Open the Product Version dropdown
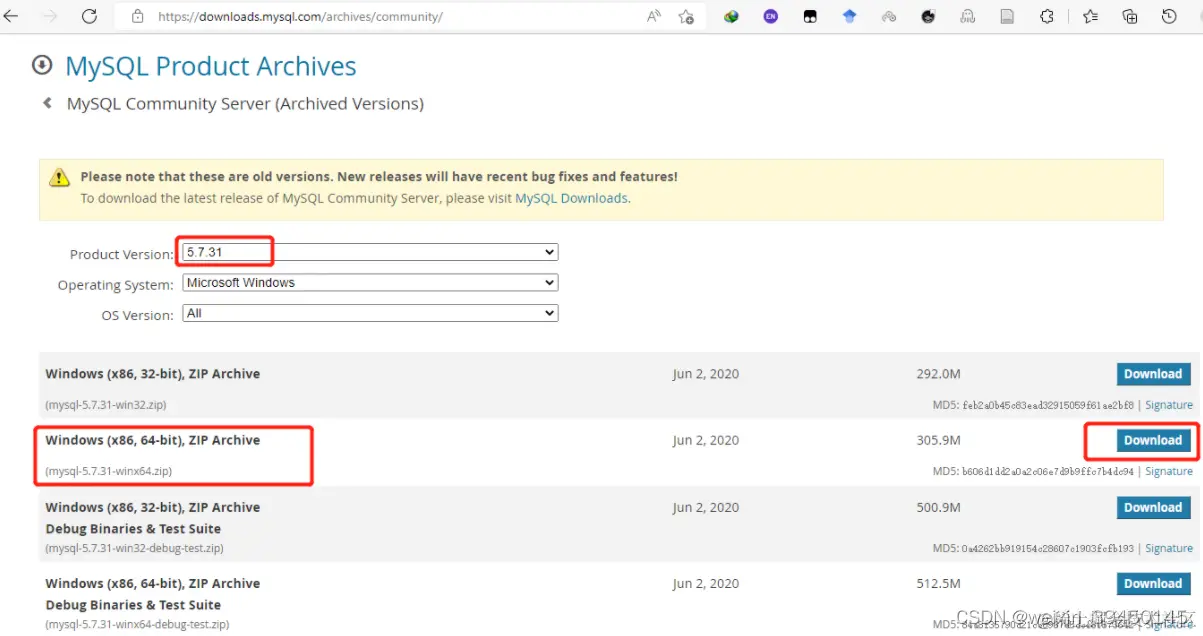The height and width of the screenshot is (636, 1203). pos(370,252)
